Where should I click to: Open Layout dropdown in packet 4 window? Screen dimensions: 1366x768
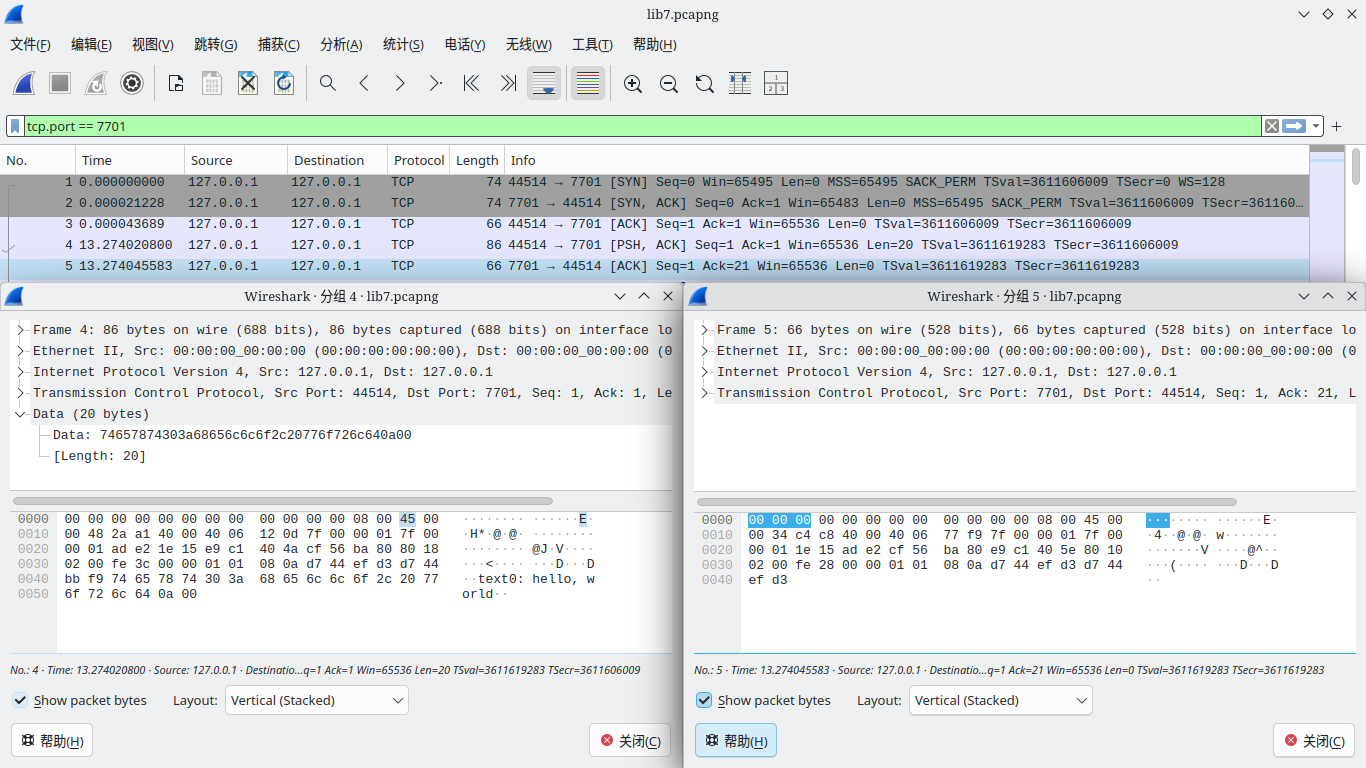pyautogui.click(x=317, y=701)
